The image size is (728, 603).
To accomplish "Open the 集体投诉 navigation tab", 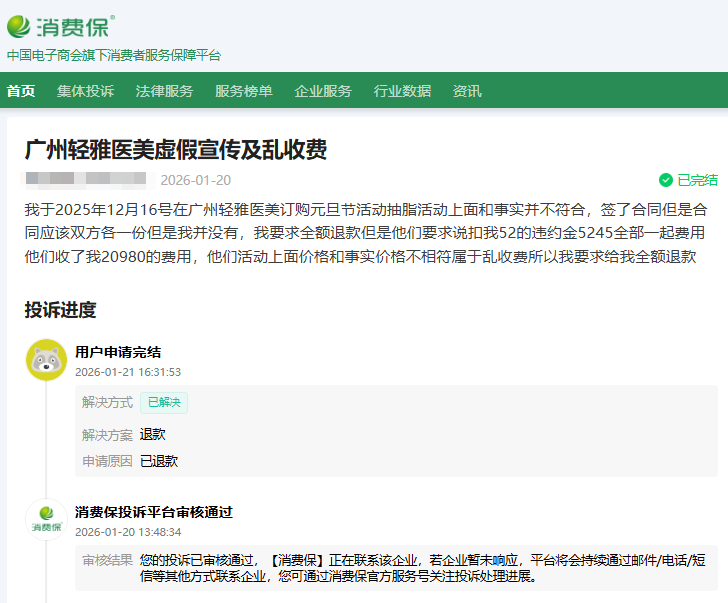I will point(85,91).
